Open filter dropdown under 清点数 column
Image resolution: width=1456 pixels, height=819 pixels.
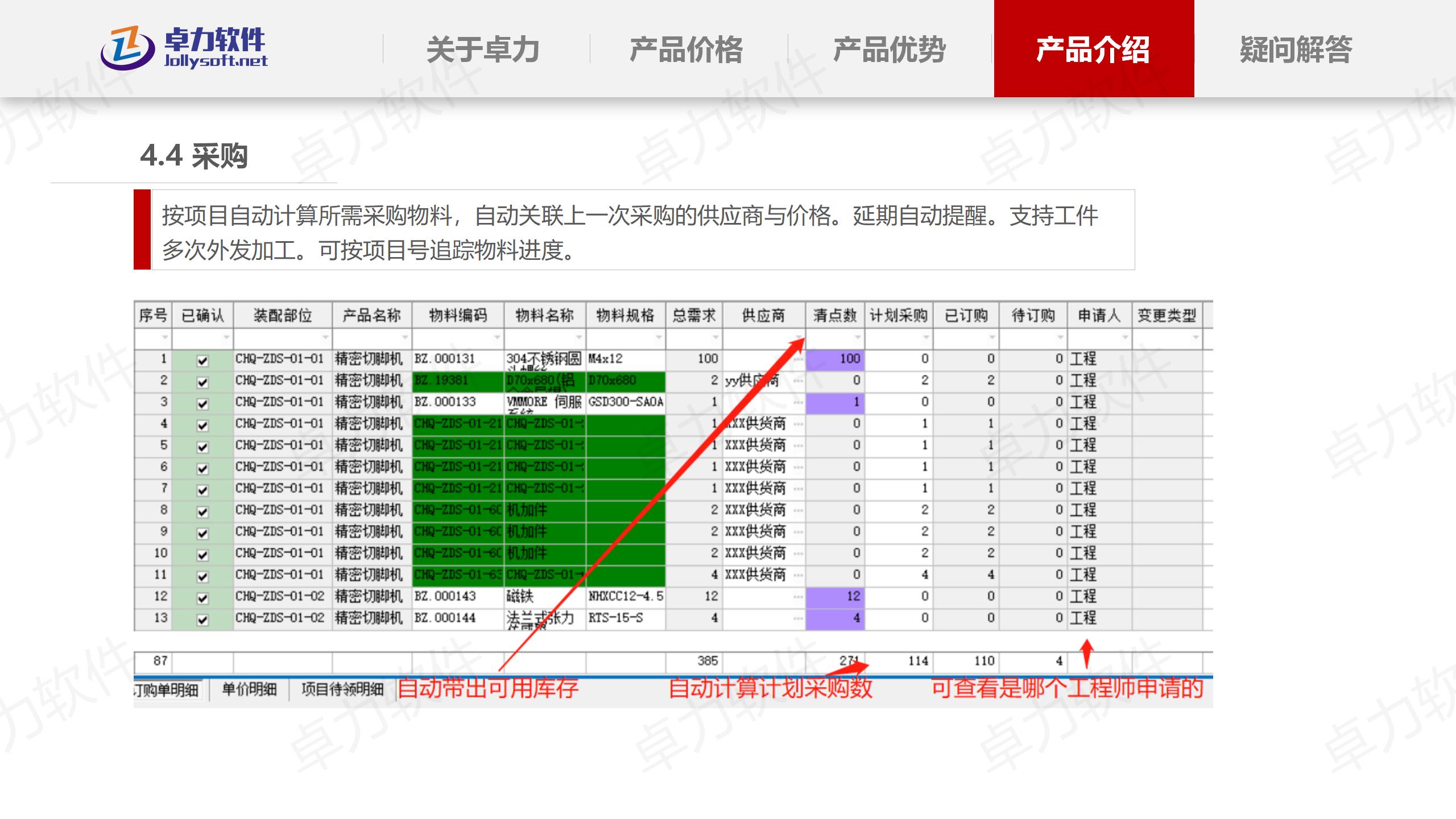click(x=858, y=338)
